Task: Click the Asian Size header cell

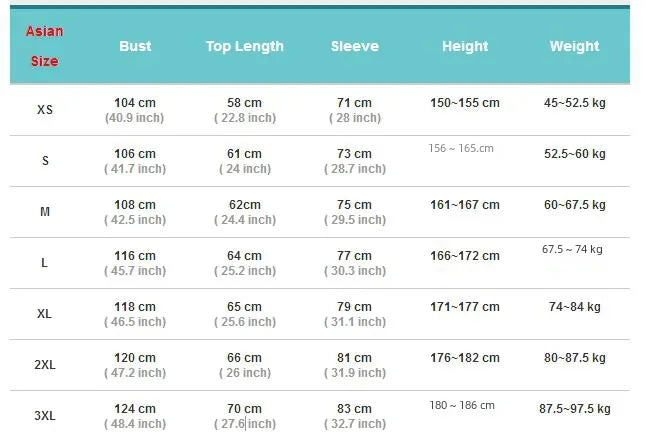Action: pos(44,46)
